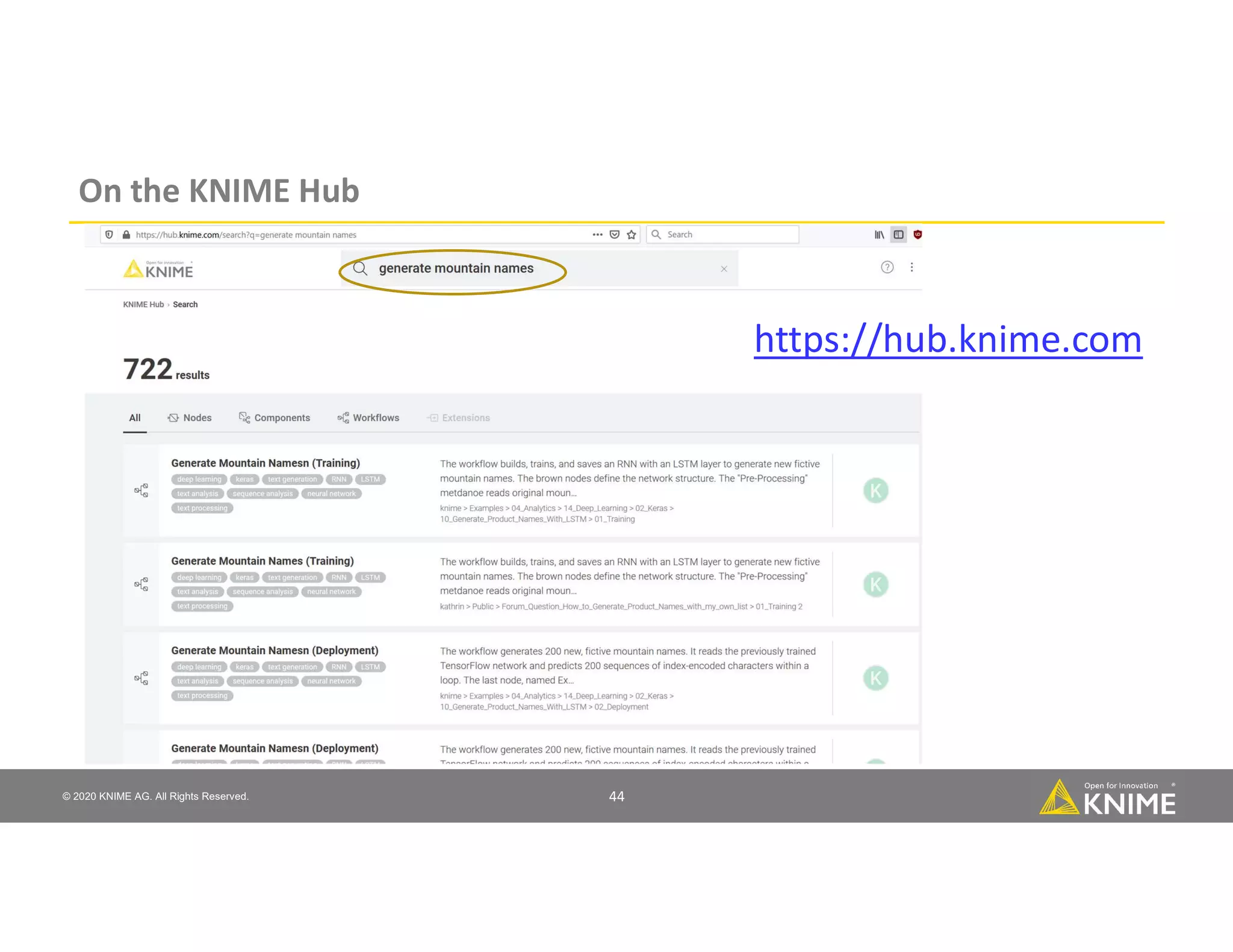Click 'LSTM' tag on first result
Viewport: 1233px width, 952px height.
click(370, 480)
